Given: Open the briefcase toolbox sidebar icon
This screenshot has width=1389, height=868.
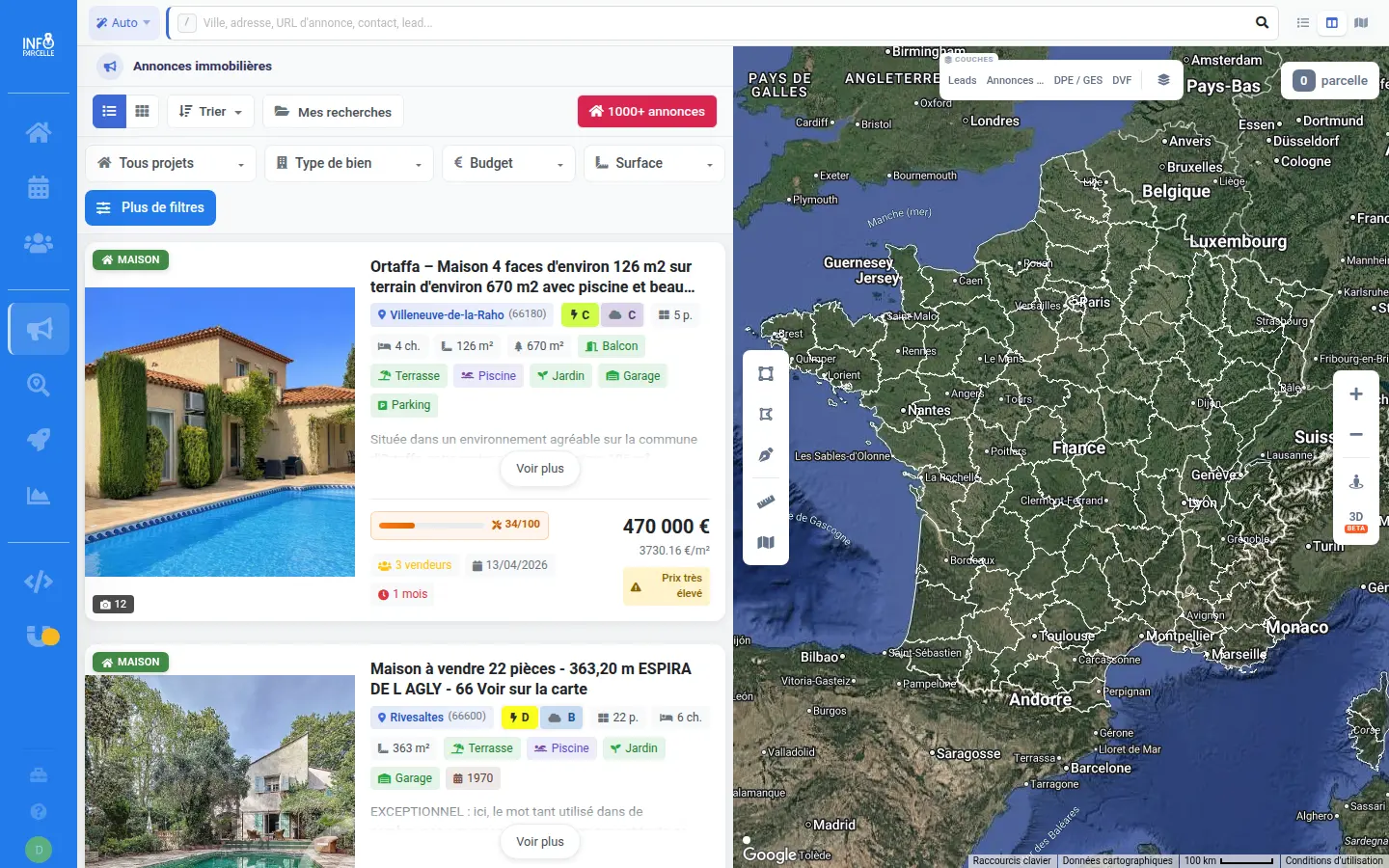Looking at the screenshot, I should (x=39, y=775).
